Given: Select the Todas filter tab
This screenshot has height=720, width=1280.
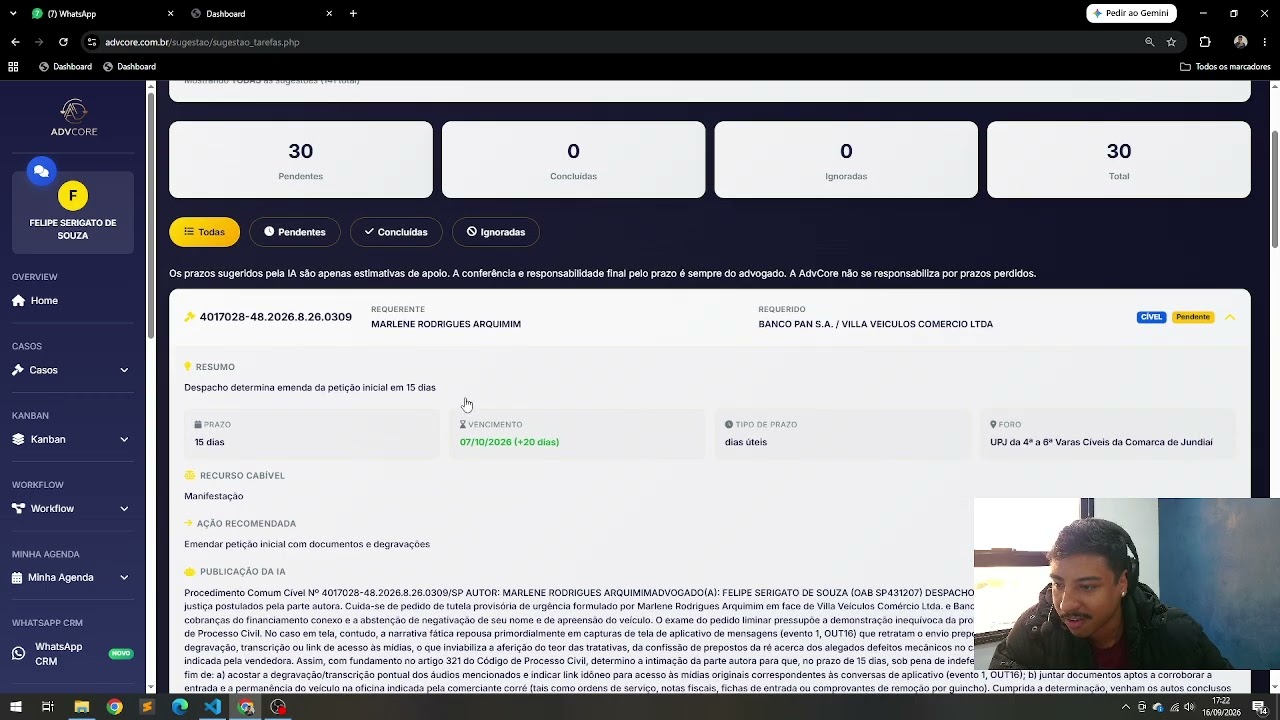Looking at the screenshot, I should click(204, 232).
